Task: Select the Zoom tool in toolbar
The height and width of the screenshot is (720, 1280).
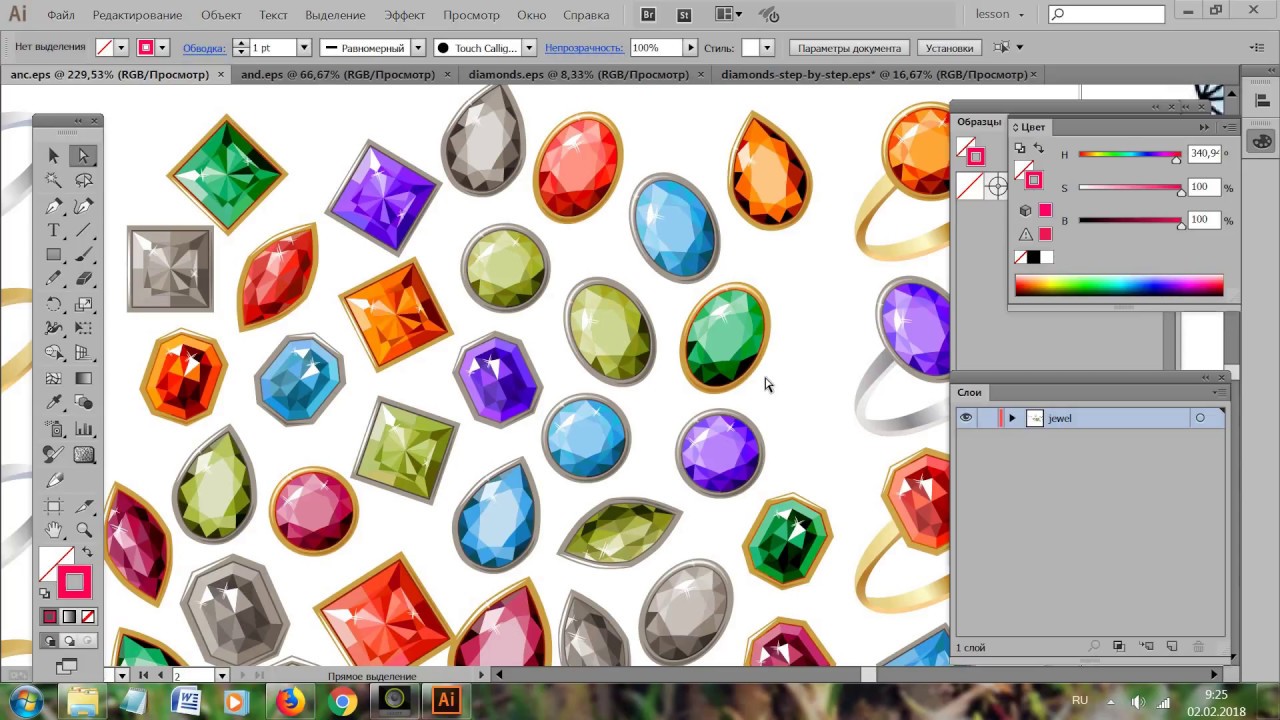Action: (84, 529)
